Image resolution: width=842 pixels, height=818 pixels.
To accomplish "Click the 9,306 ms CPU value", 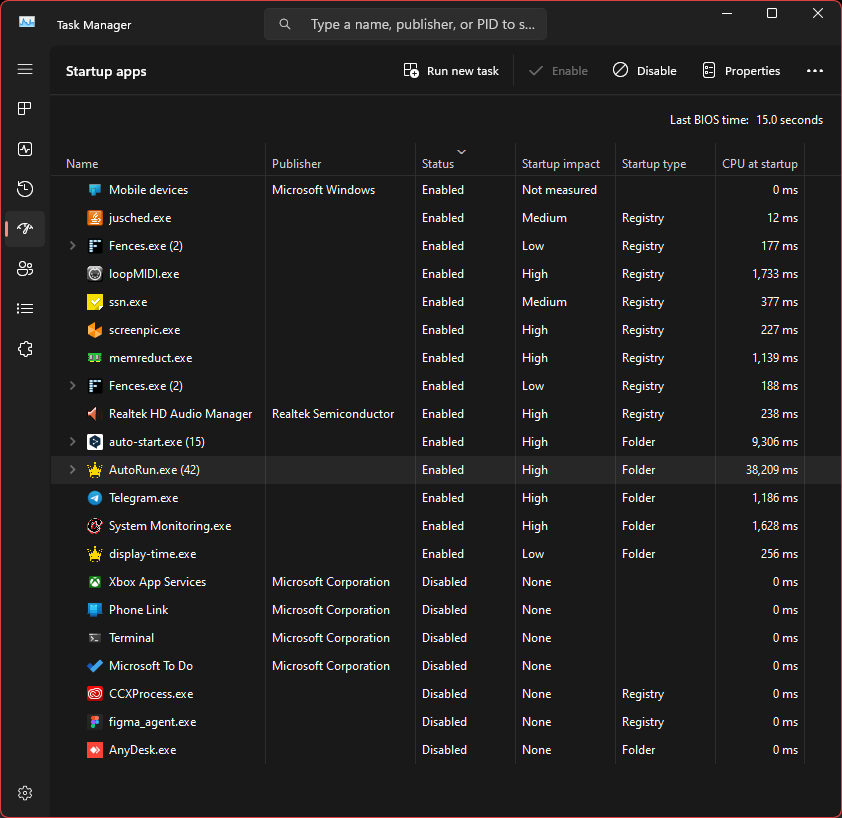I will tap(774, 441).
